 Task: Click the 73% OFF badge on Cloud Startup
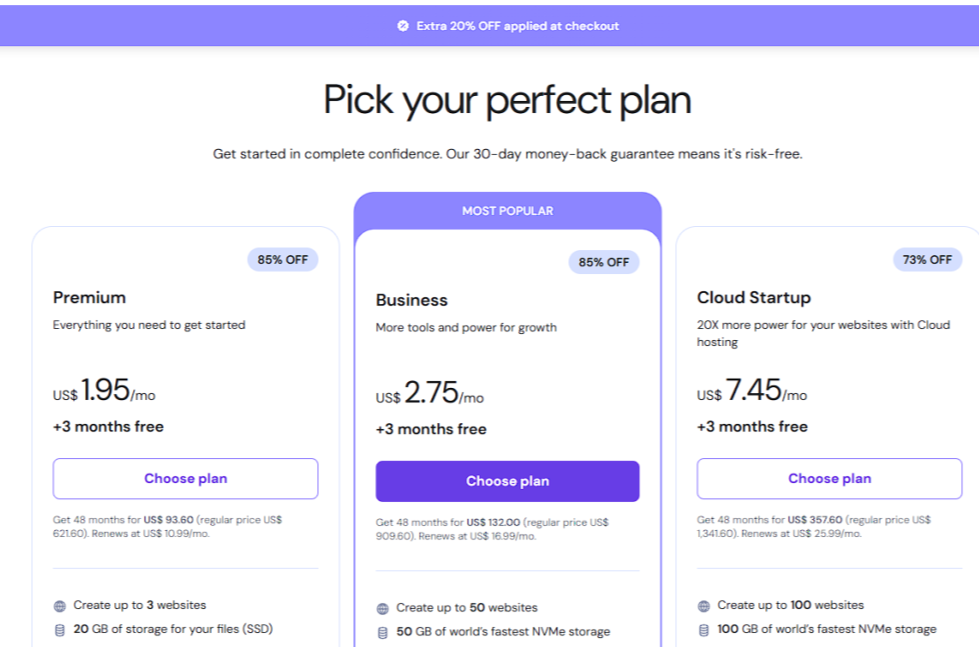pyautogui.click(x=927, y=260)
